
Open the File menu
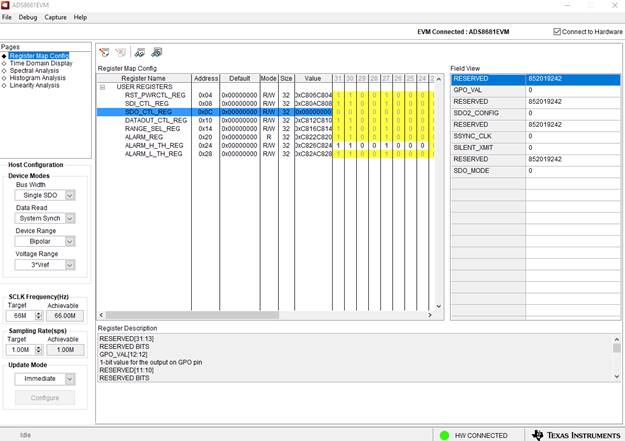click(x=7, y=18)
